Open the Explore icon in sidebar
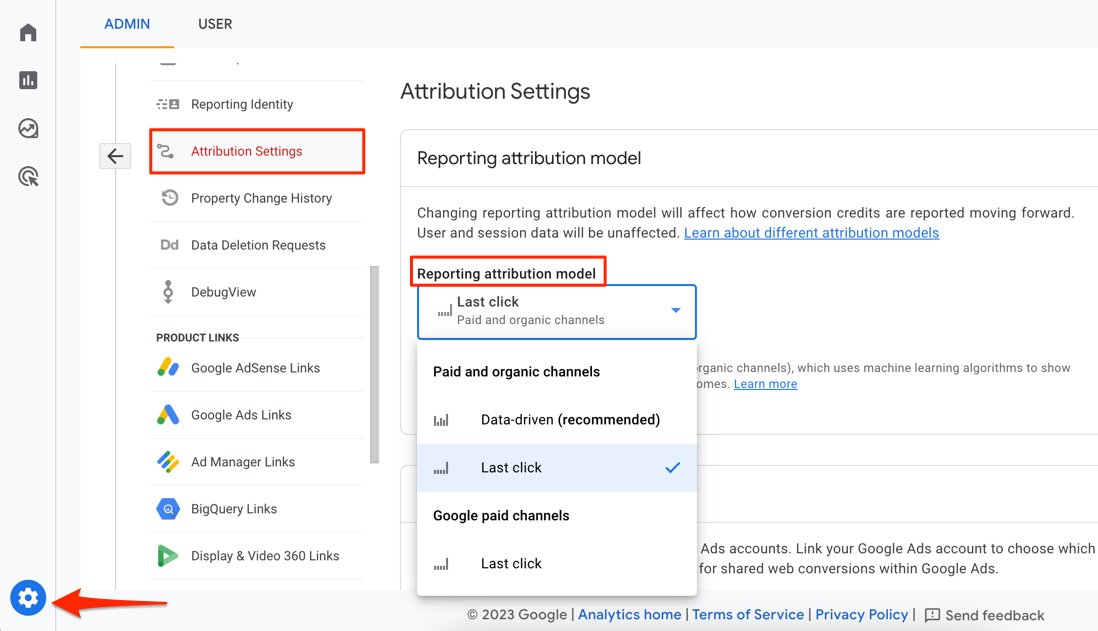Image resolution: width=1098 pixels, height=631 pixels. 28,129
